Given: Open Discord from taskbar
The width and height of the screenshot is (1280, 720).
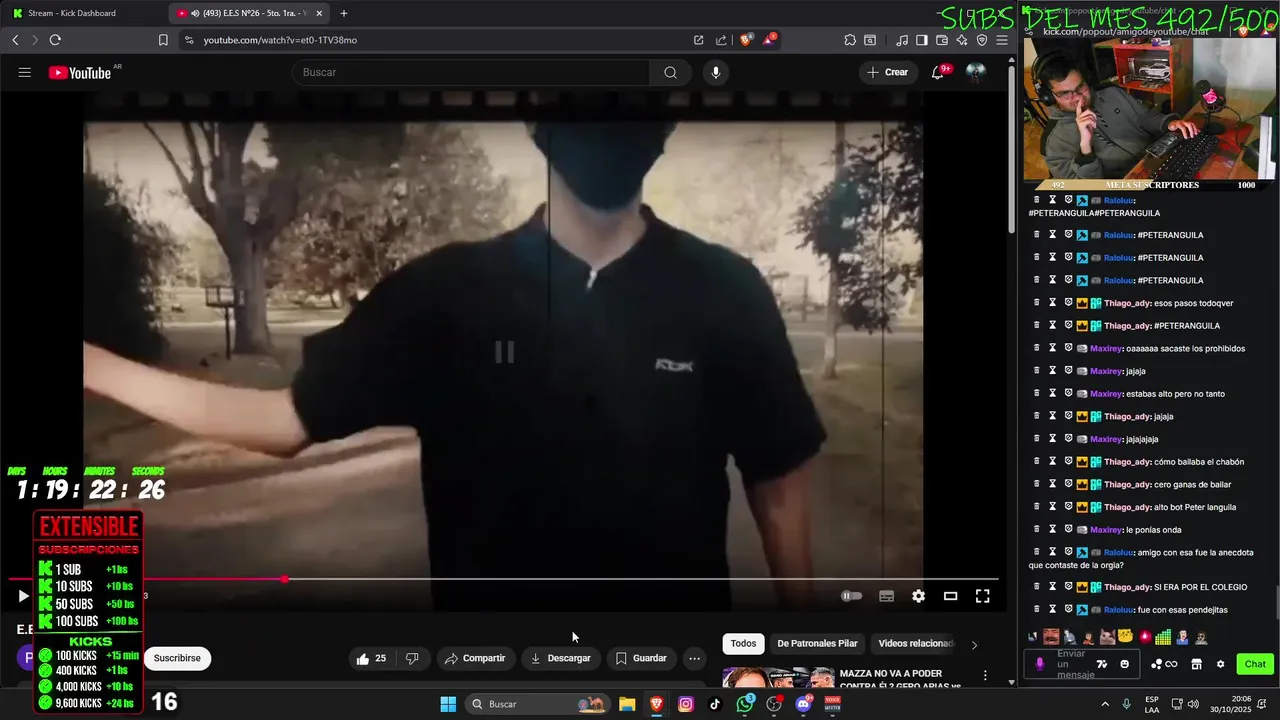Looking at the screenshot, I should 804,704.
